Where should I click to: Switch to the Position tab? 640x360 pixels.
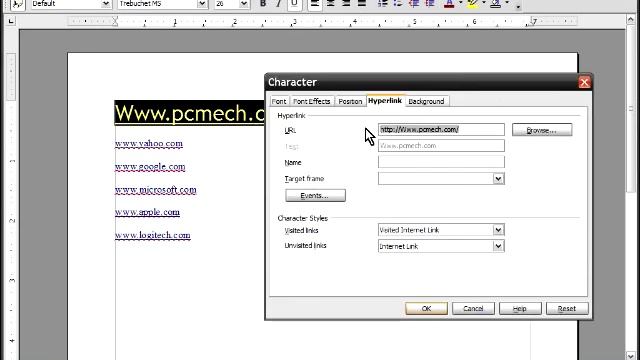click(x=350, y=101)
